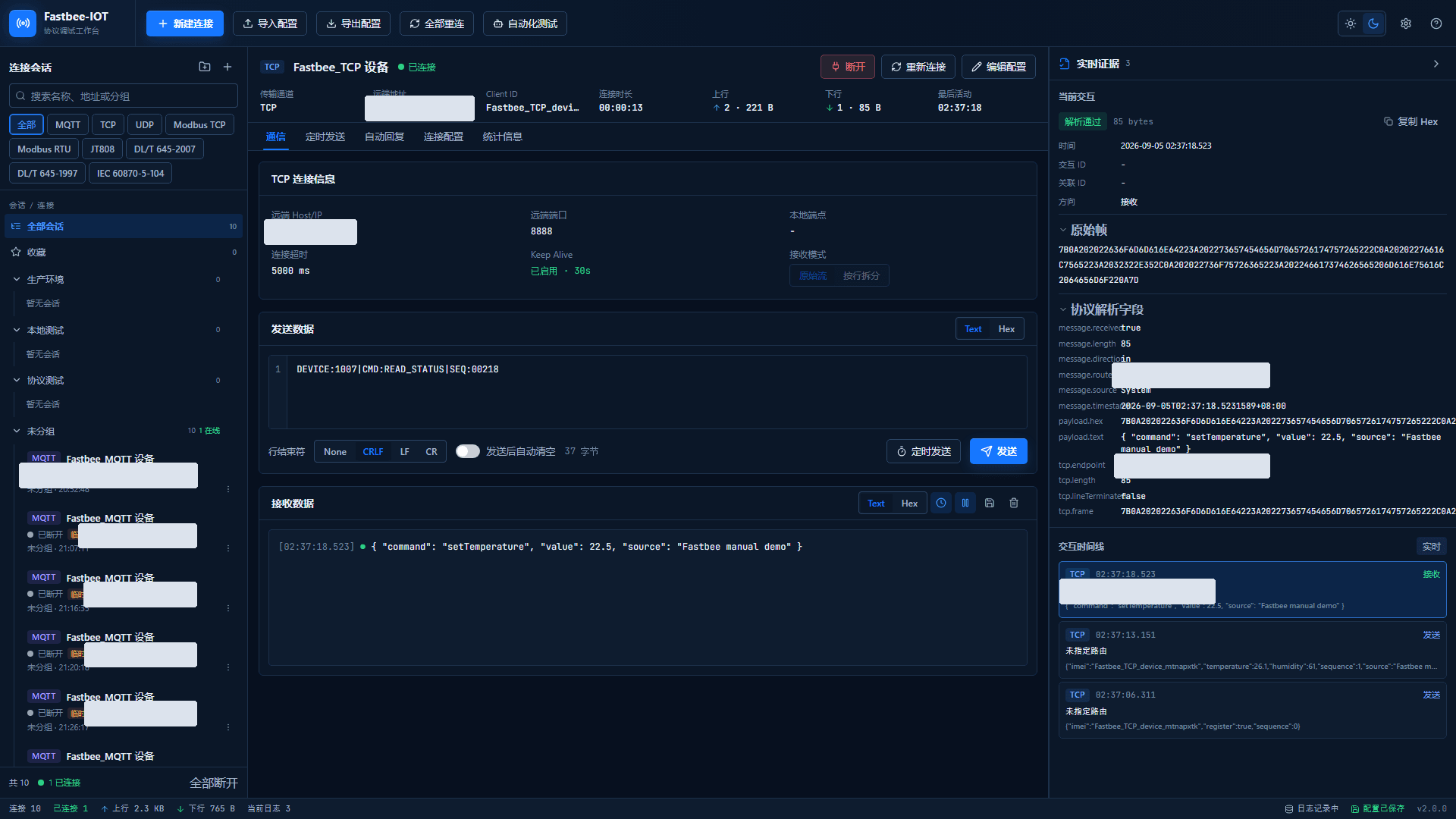Open 自动回复 tab
This screenshot has height=819, width=1456.
pos(384,136)
